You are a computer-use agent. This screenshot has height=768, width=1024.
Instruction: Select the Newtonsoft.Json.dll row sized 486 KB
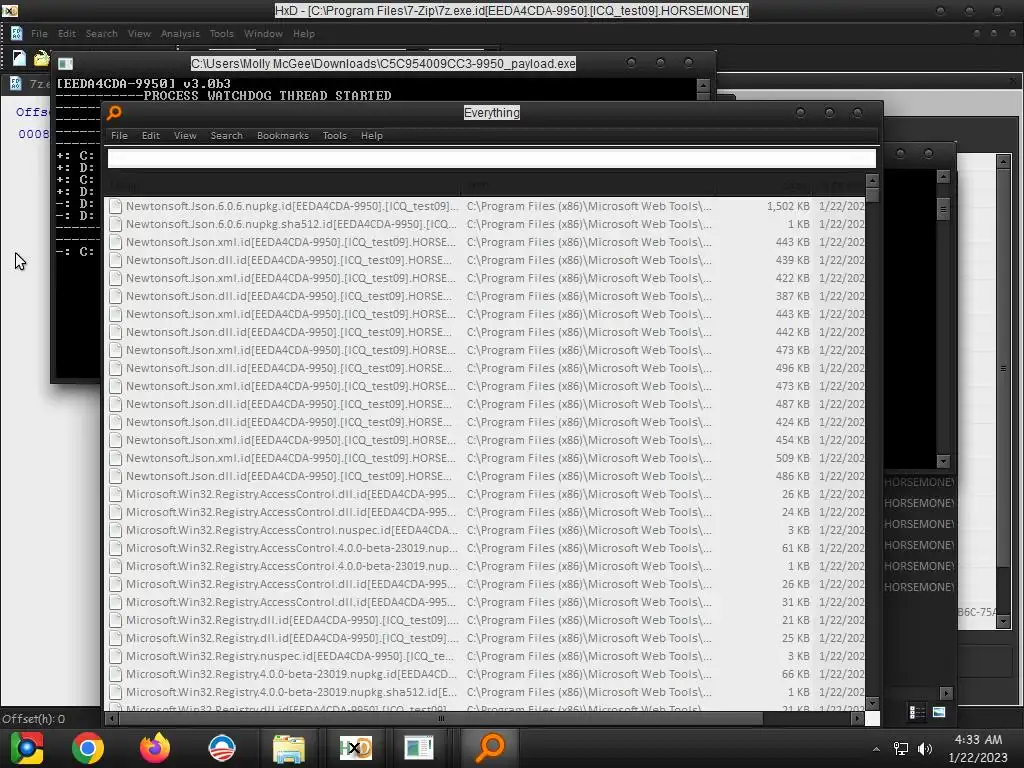(x=487, y=476)
